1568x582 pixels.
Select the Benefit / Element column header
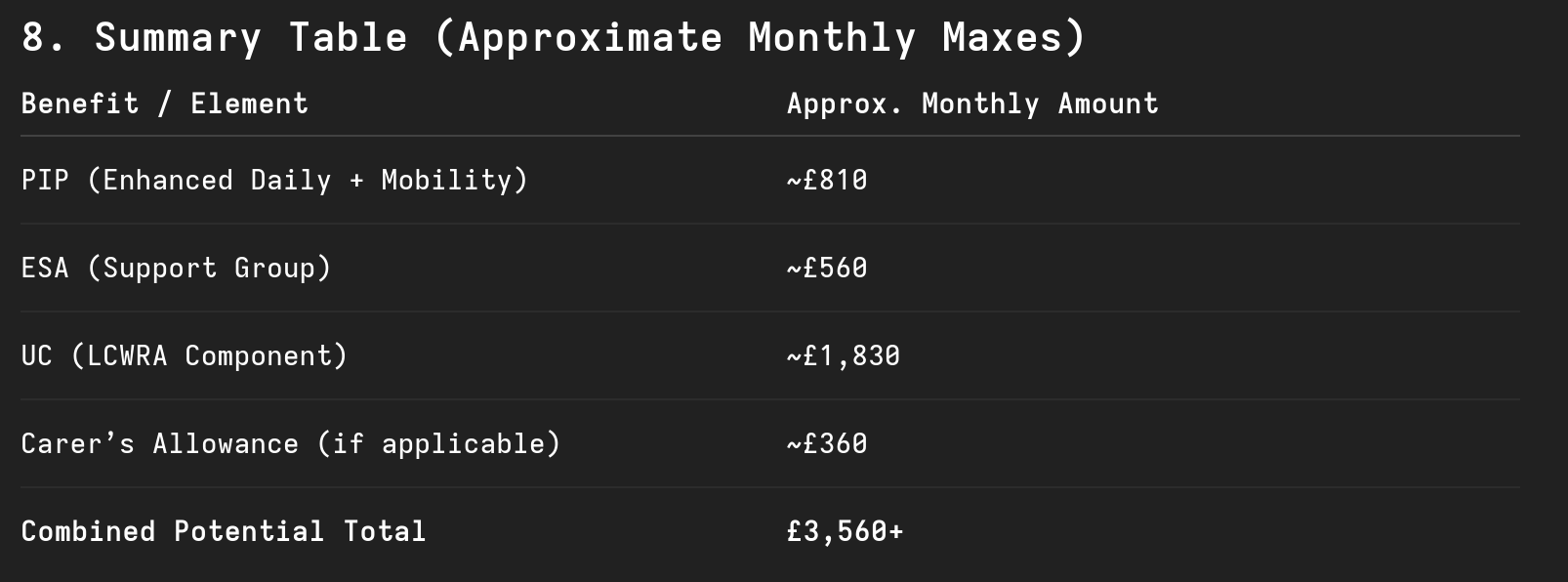click(x=165, y=104)
